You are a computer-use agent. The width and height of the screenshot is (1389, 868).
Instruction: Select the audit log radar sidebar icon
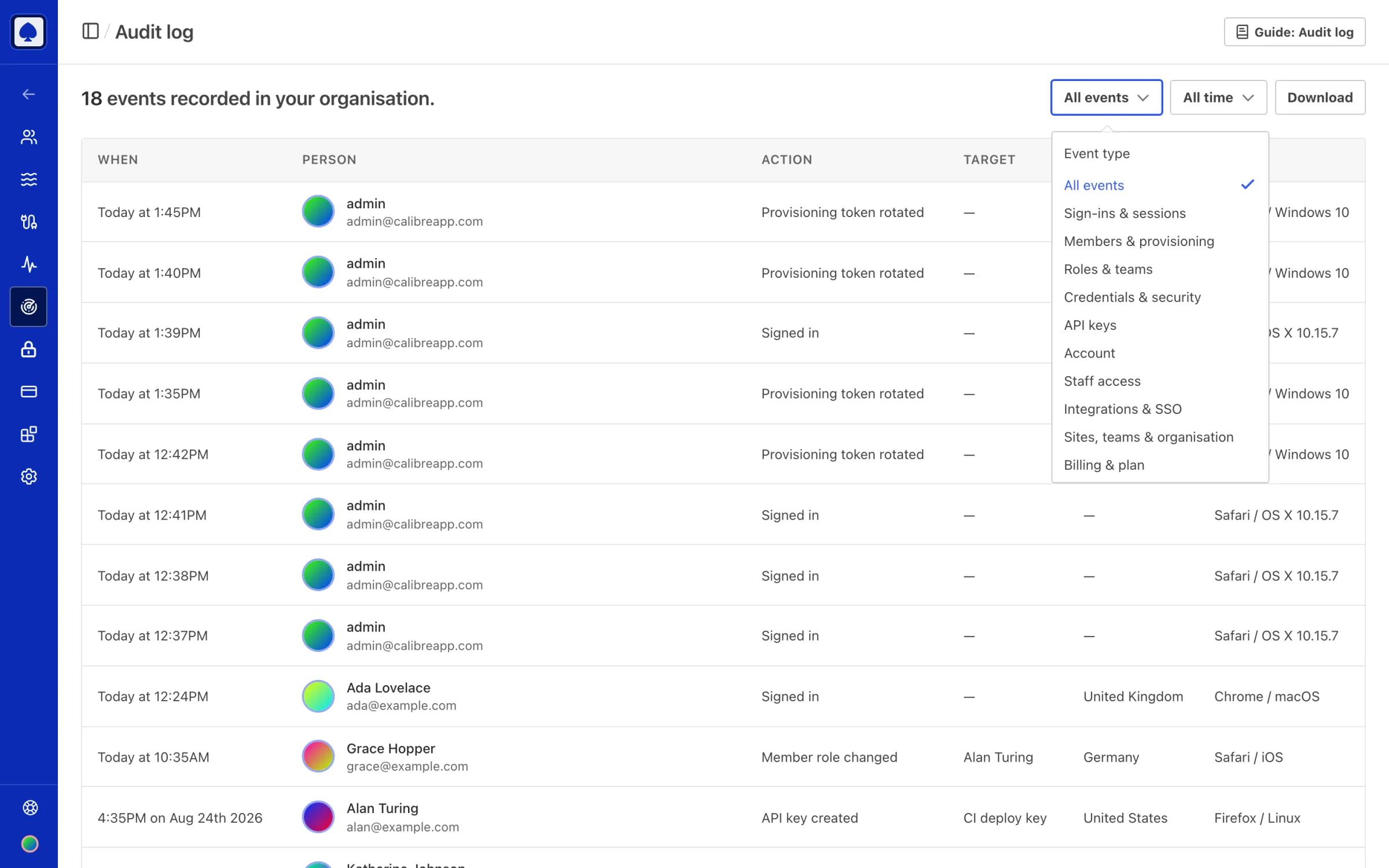click(x=28, y=307)
